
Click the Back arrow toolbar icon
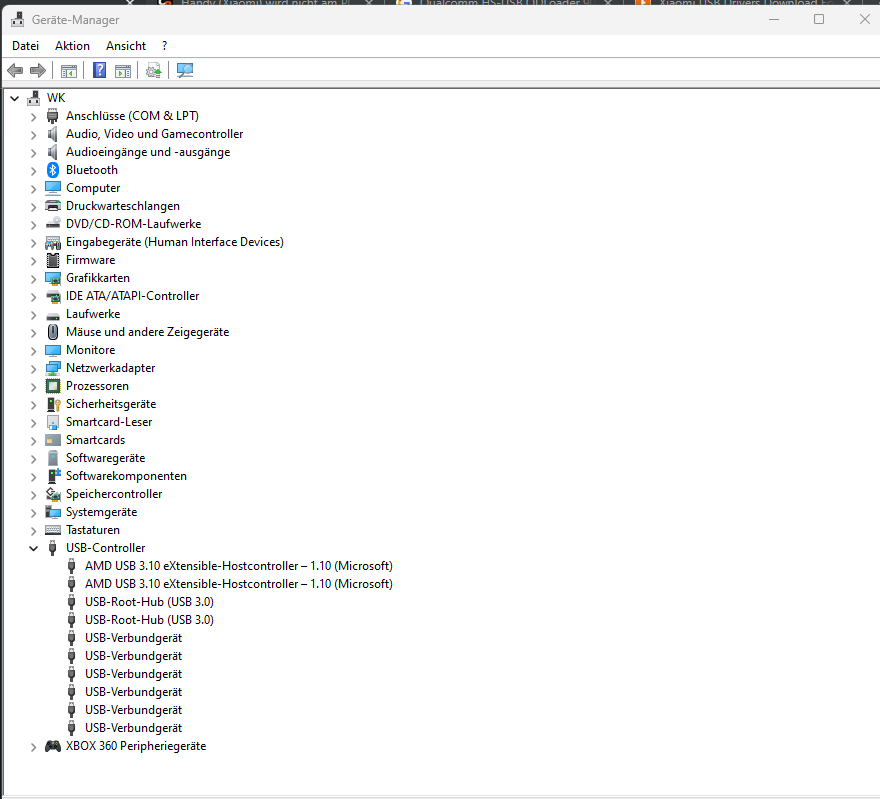(15, 71)
